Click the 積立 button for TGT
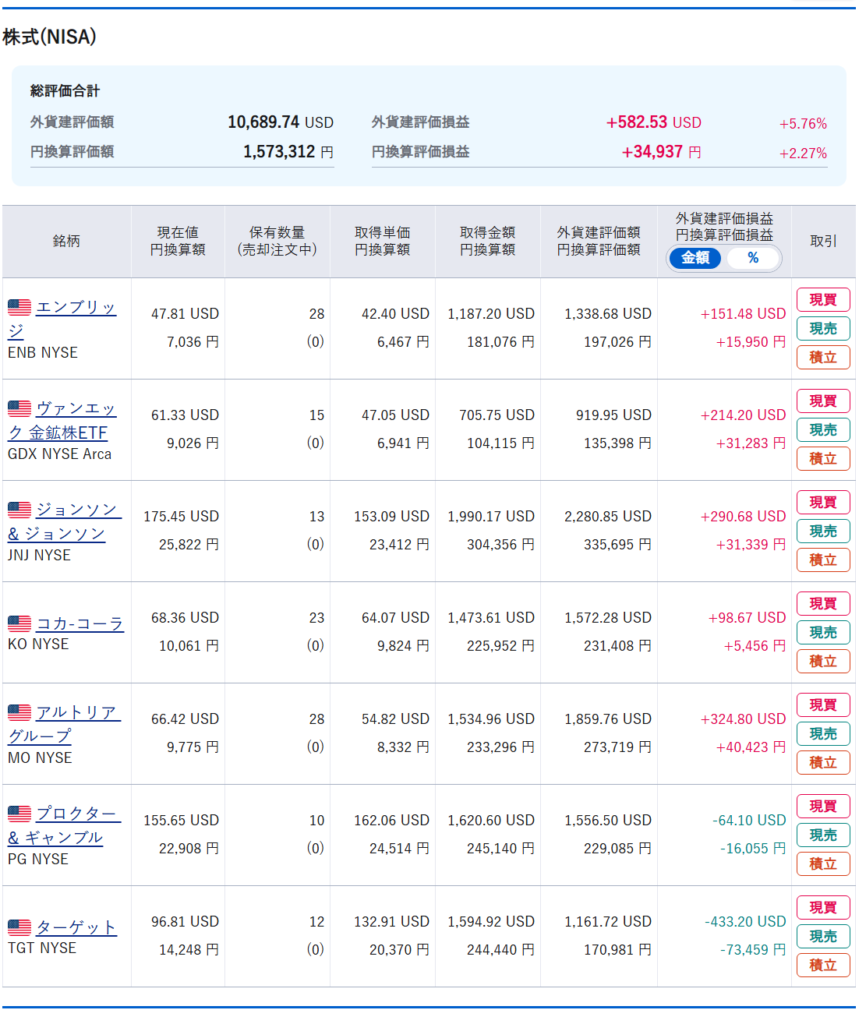 tap(823, 965)
